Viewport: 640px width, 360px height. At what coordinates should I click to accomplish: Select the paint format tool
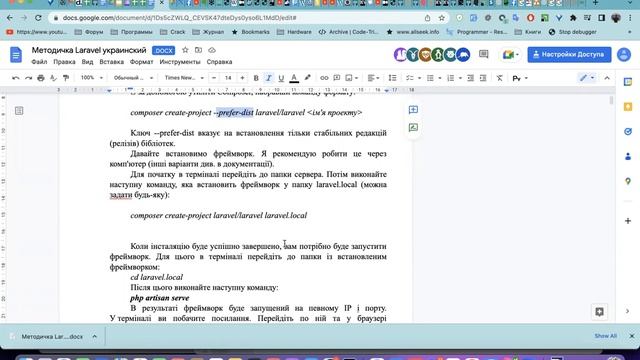[x=66, y=78]
